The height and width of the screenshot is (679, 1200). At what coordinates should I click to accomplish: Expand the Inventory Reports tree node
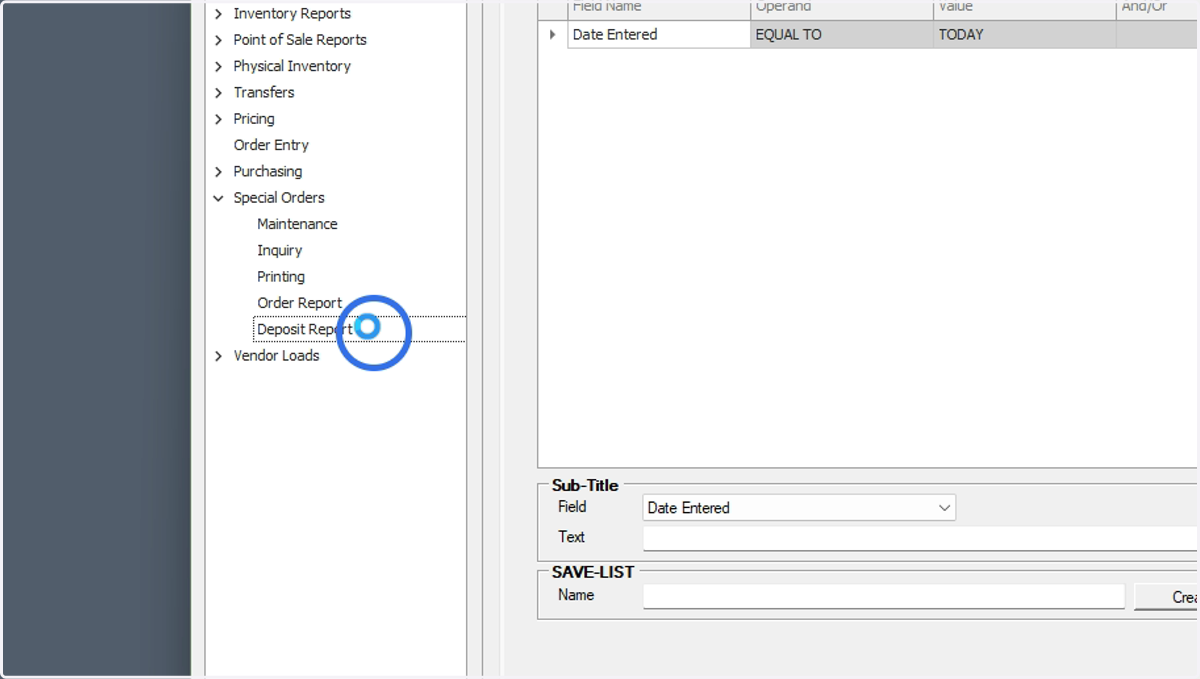pos(218,14)
